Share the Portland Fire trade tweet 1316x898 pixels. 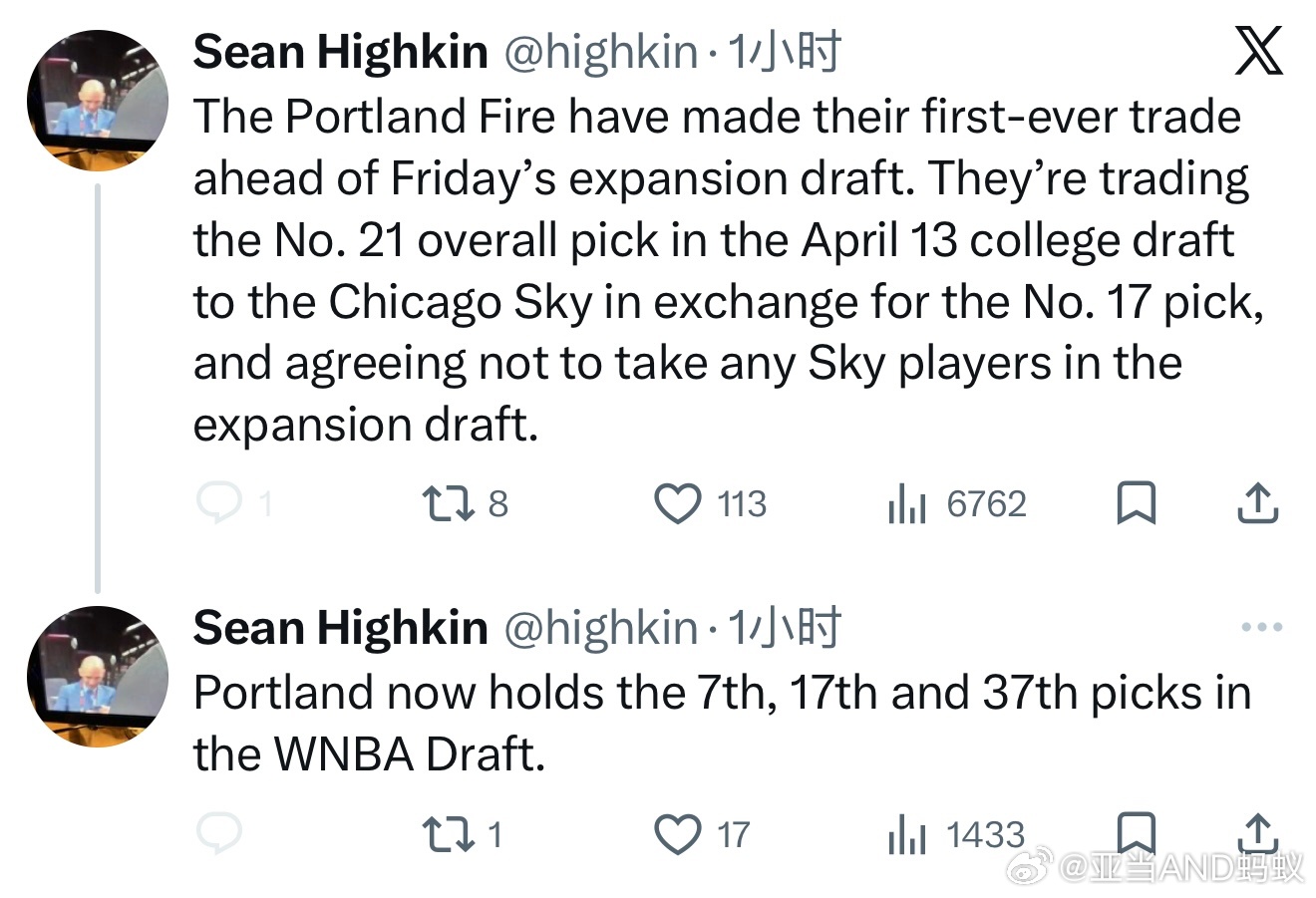[1257, 503]
